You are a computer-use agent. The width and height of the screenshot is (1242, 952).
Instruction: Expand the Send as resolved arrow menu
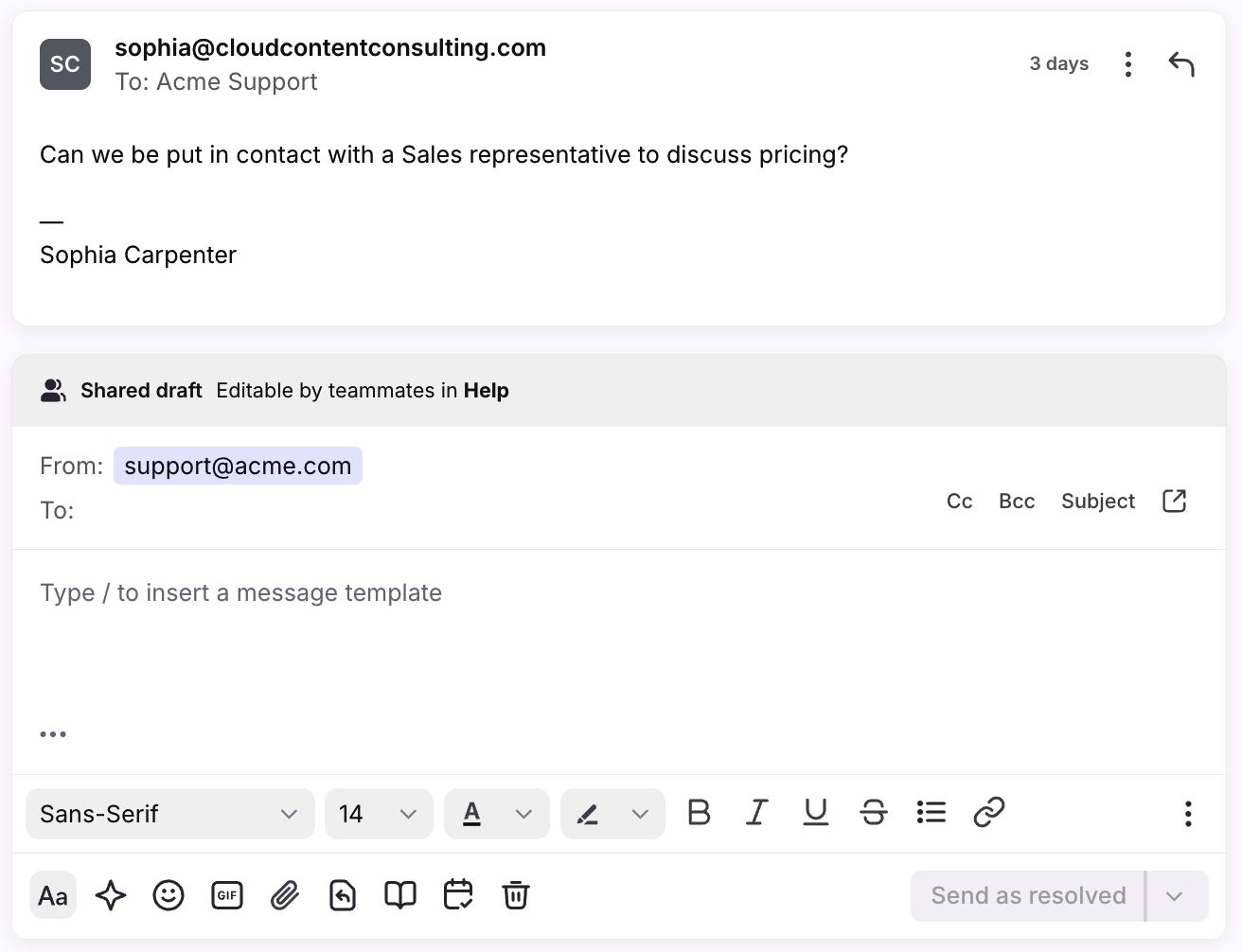[1175, 896]
